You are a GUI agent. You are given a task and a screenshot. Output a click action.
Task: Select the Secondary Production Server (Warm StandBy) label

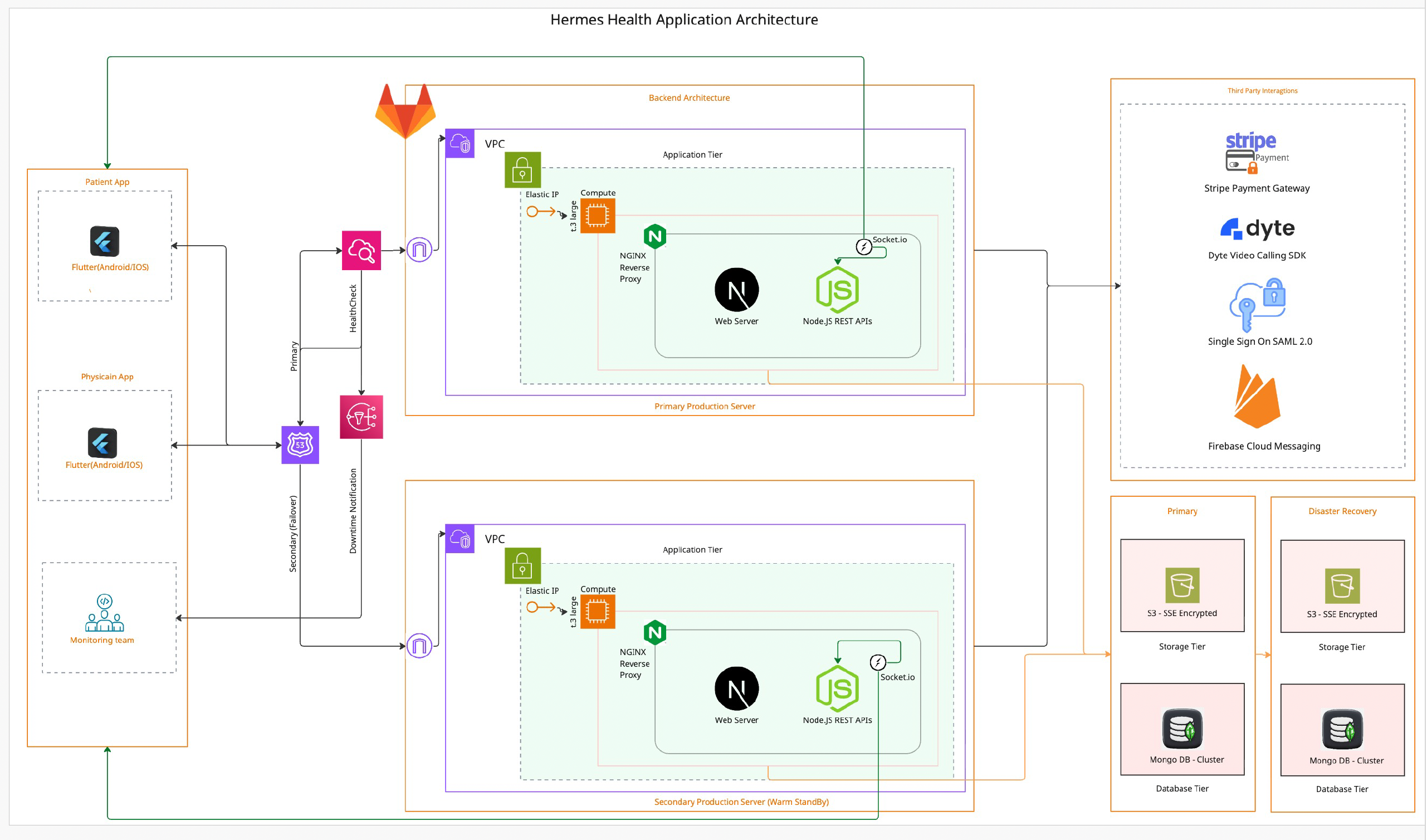pyautogui.click(x=741, y=802)
